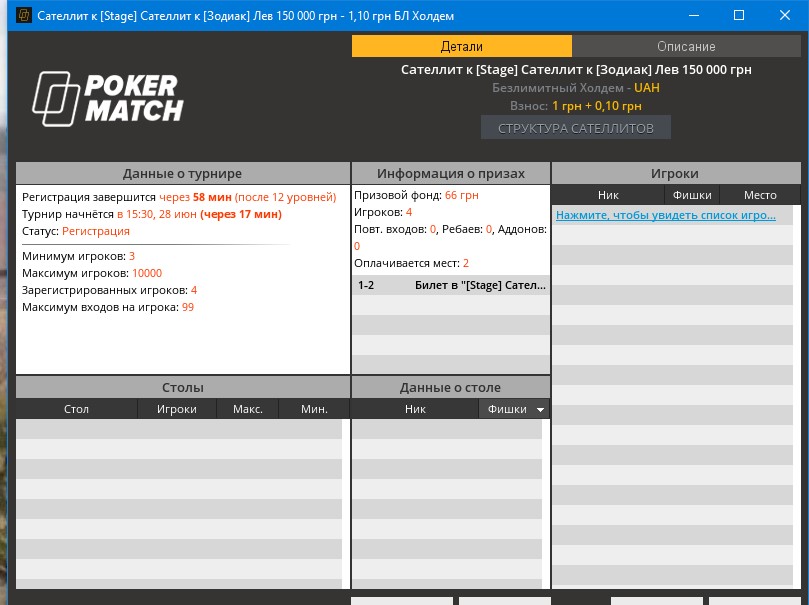Screen dimensions: 809x605
Task: Sort players by Фишки column in Игроки panel
Action: pyautogui.click(x=692, y=195)
